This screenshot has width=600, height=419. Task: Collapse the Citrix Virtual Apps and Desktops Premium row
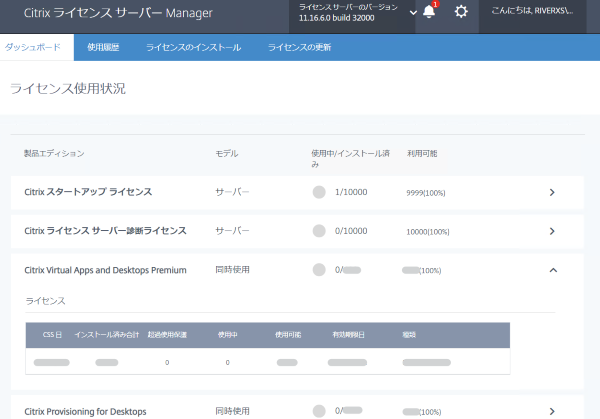[x=553, y=270]
